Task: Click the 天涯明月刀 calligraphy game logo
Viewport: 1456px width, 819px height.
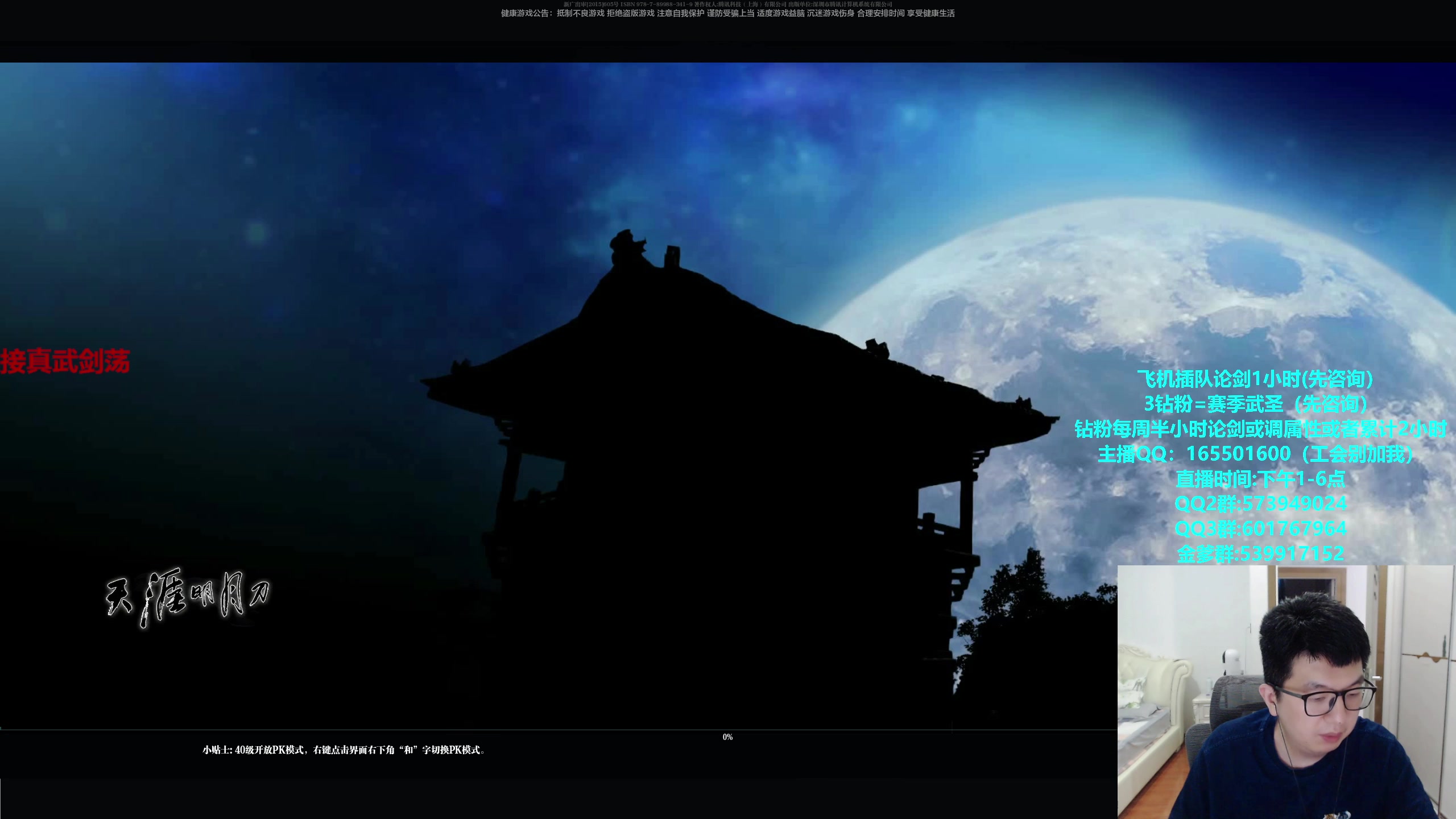Action: pyautogui.click(x=188, y=597)
